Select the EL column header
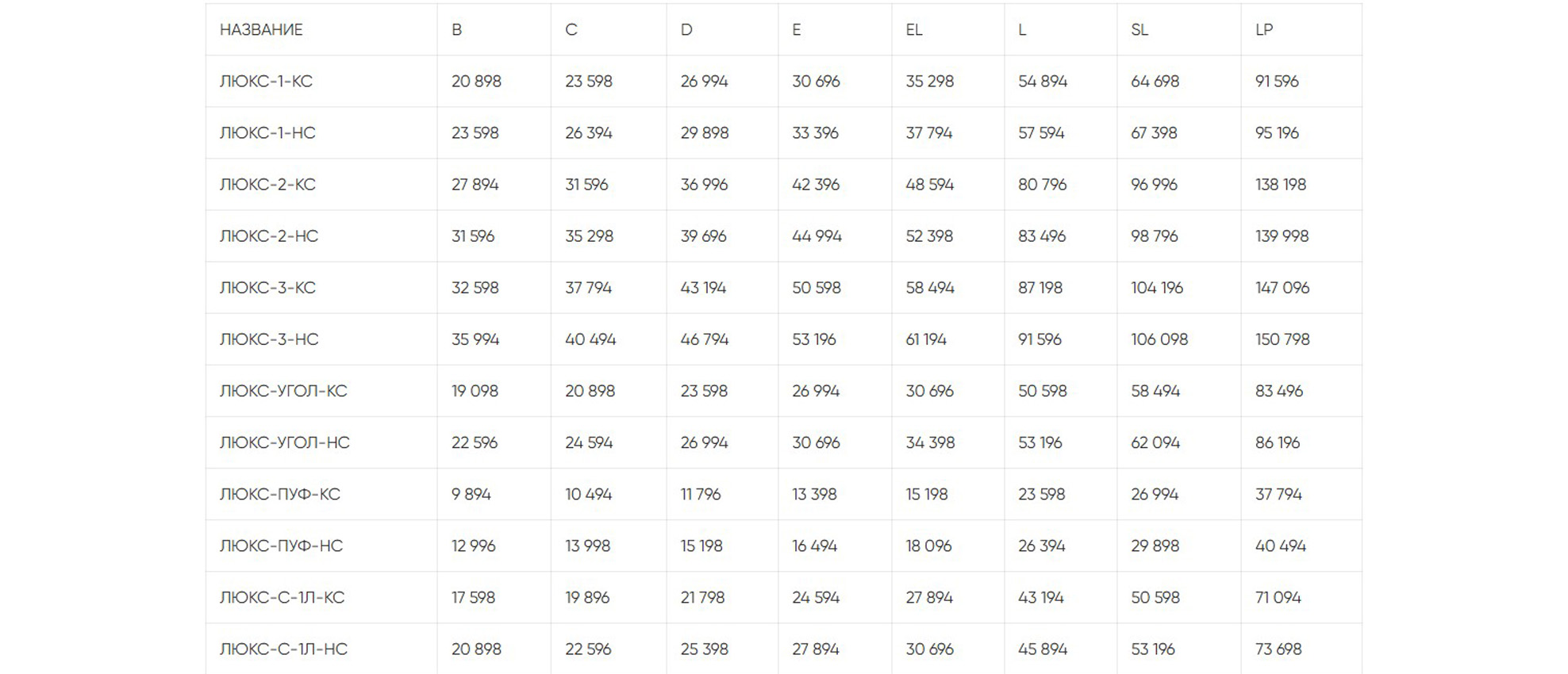Viewport: 1568px width, 674px height. 914,30
